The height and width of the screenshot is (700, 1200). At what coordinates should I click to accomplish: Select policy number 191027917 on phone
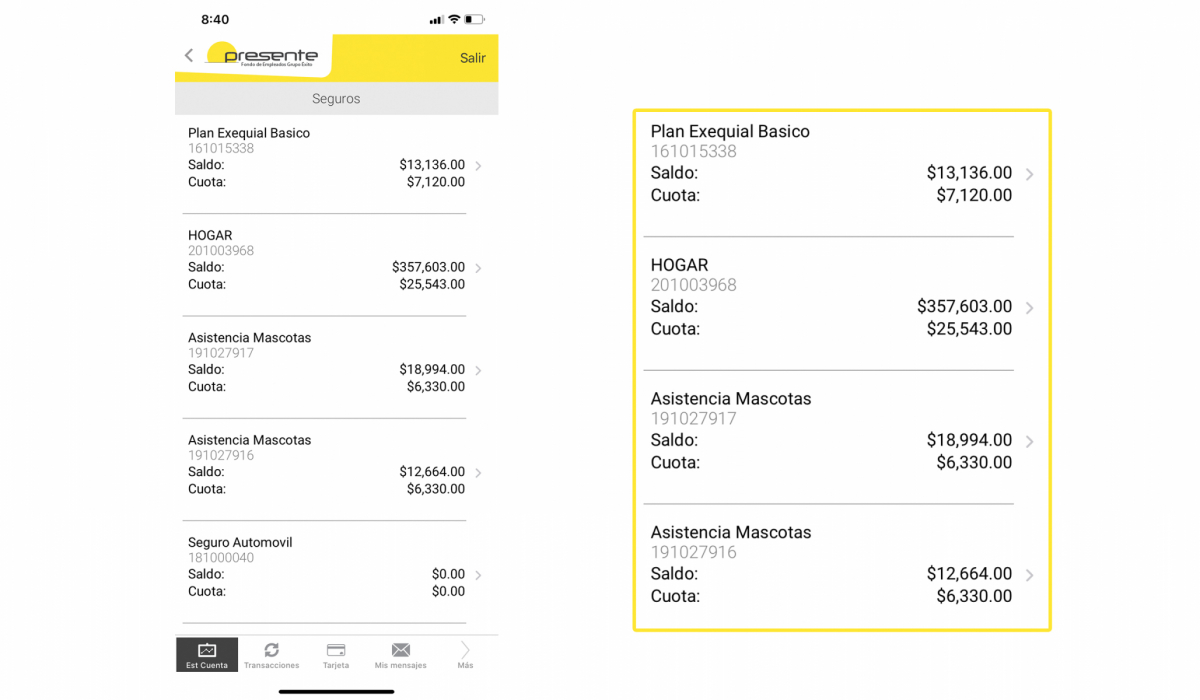click(x=221, y=353)
